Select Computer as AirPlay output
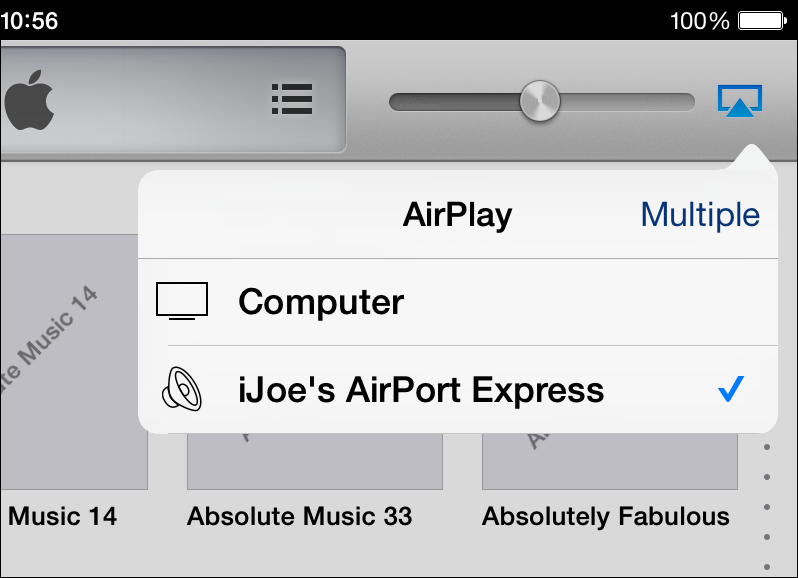Viewport: 798px width, 578px height. 458,302
